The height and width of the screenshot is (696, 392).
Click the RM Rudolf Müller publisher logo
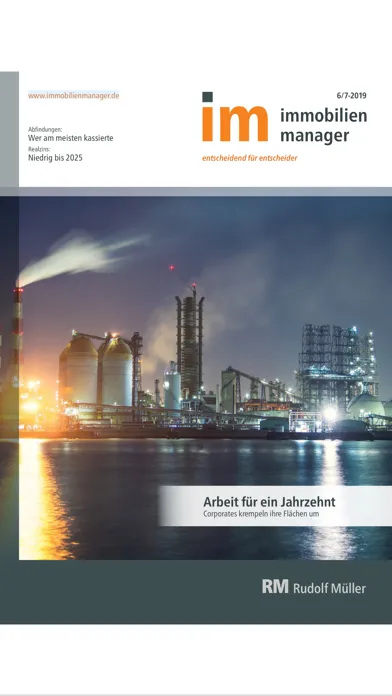click(314, 587)
